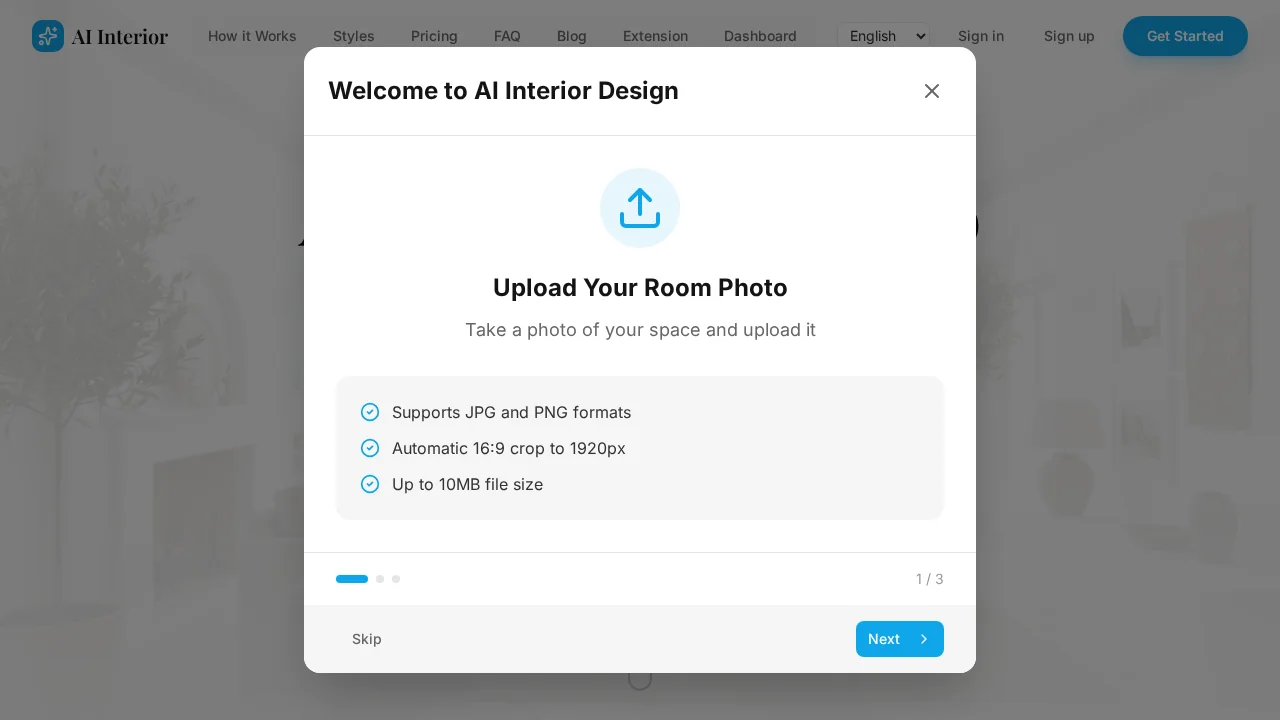Screen dimensions: 1280x720
Task: Click the checkmark icon beside 10MB file size
Action: click(370, 484)
